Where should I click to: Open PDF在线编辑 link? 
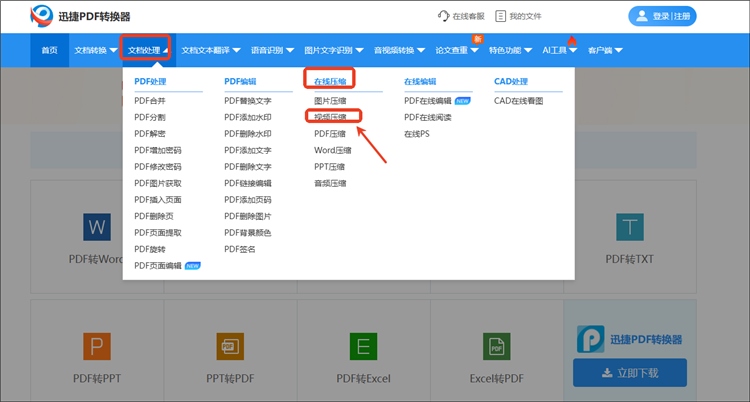427,101
